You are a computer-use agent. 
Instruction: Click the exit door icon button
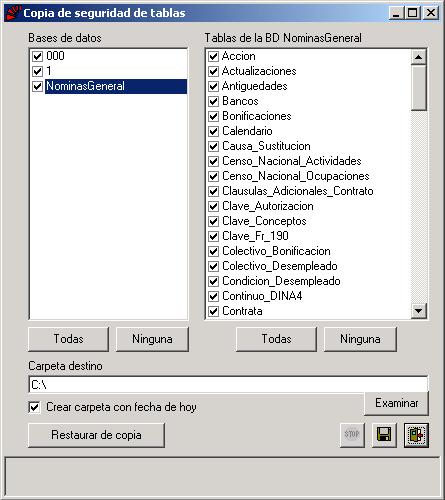(x=416, y=435)
